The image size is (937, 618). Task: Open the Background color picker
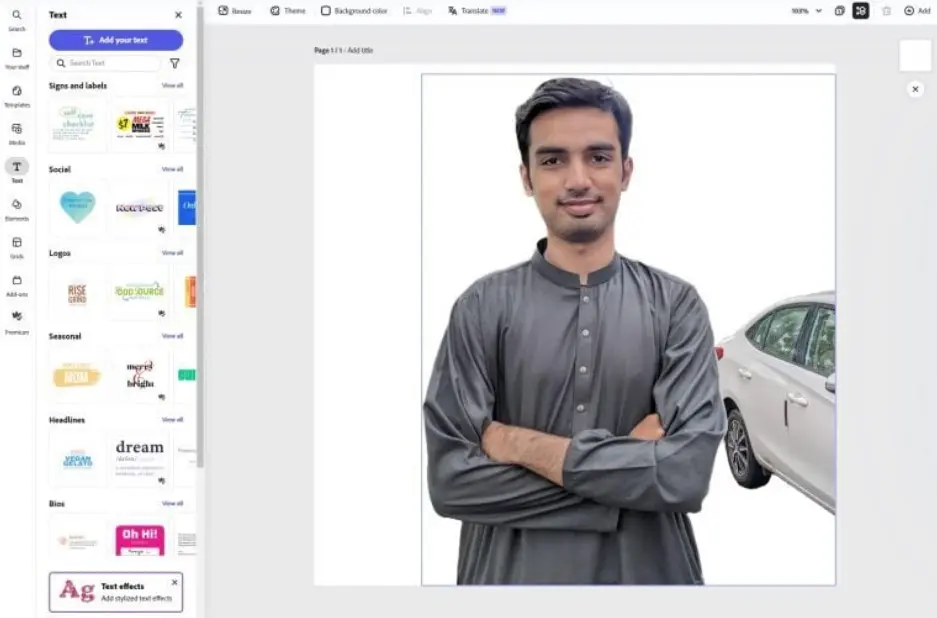coord(354,11)
